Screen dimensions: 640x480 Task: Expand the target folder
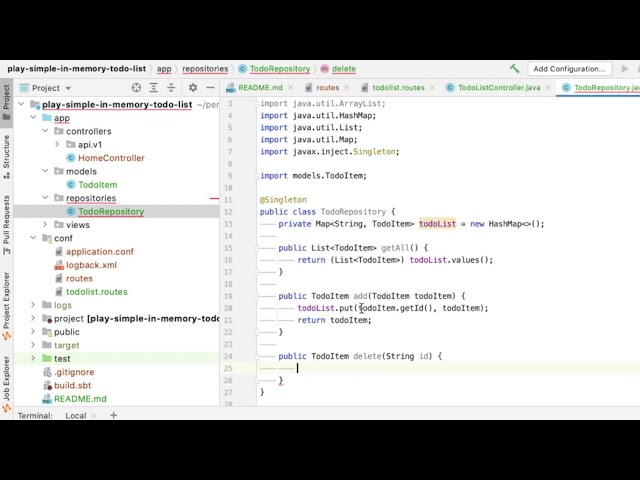coord(33,345)
